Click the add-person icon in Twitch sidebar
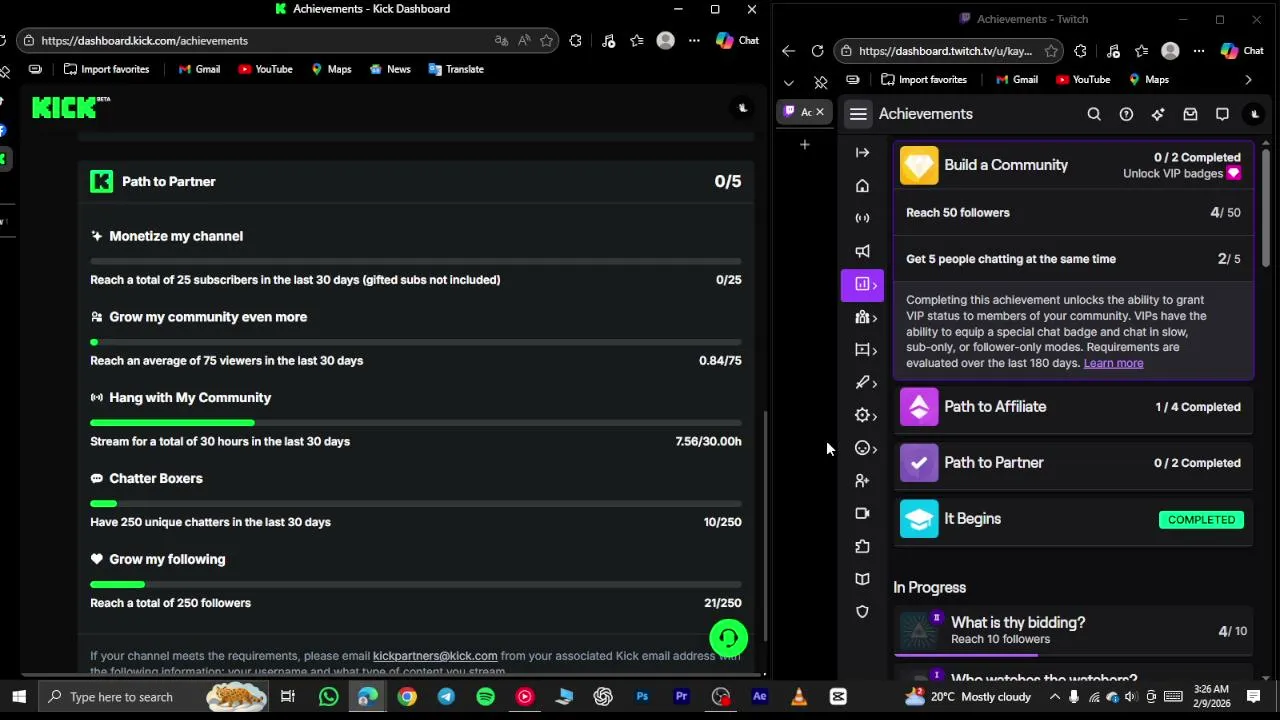Image resolution: width=1280 pixels, height=720 pixels. pos(862,481)
